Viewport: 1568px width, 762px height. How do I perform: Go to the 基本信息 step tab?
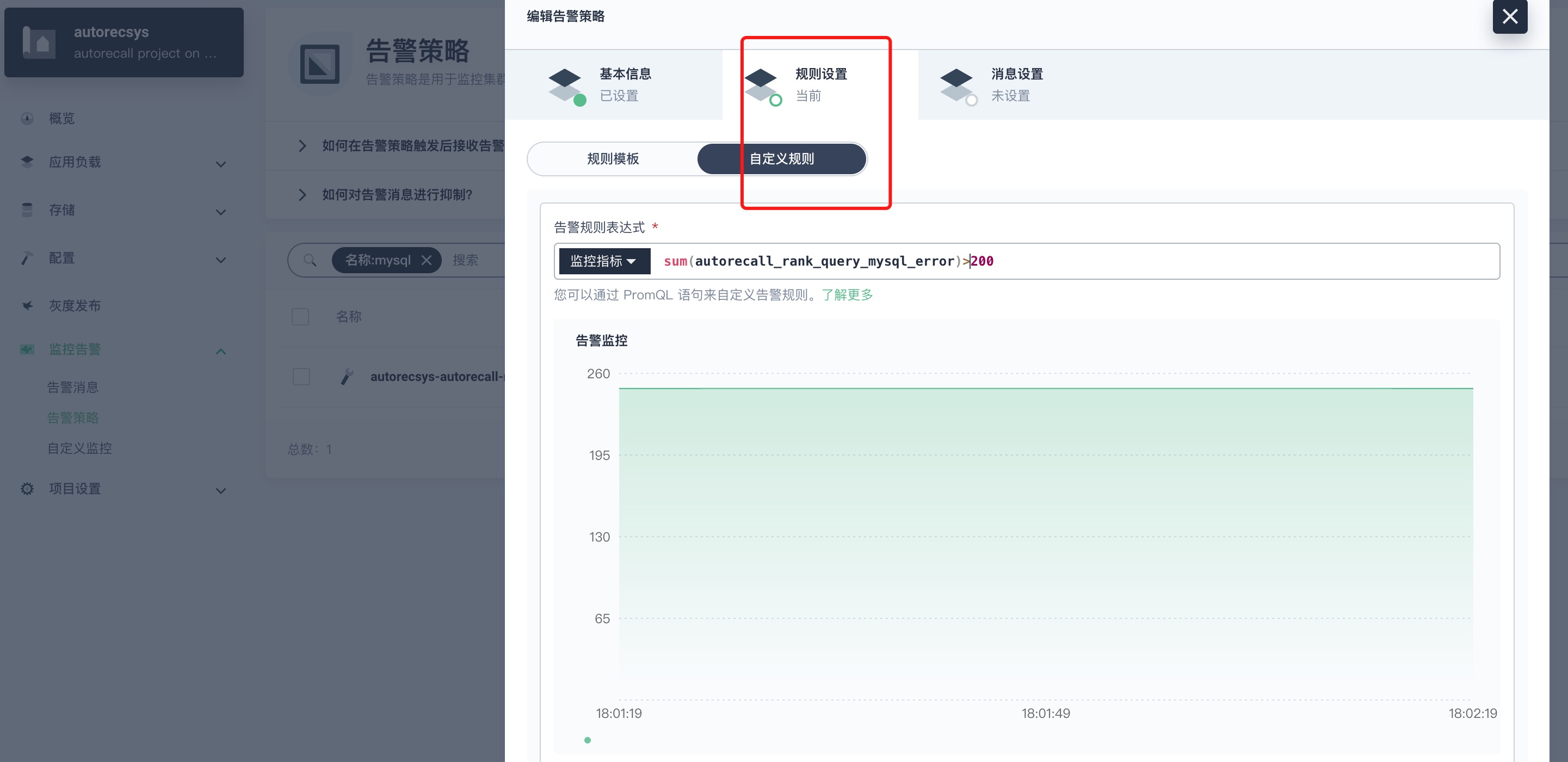(614, 85)
